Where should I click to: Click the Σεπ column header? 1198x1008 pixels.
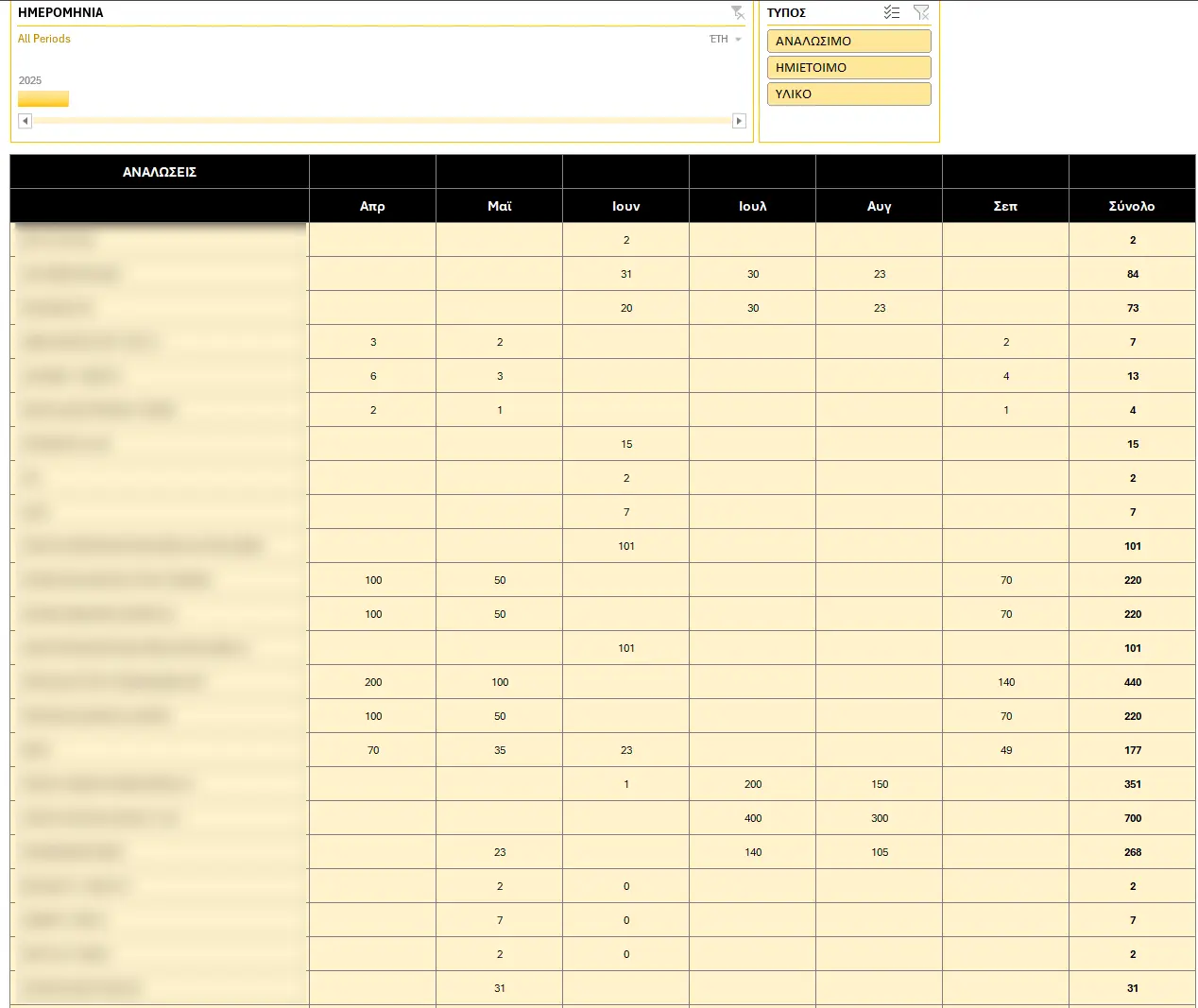click(1005, 206)
